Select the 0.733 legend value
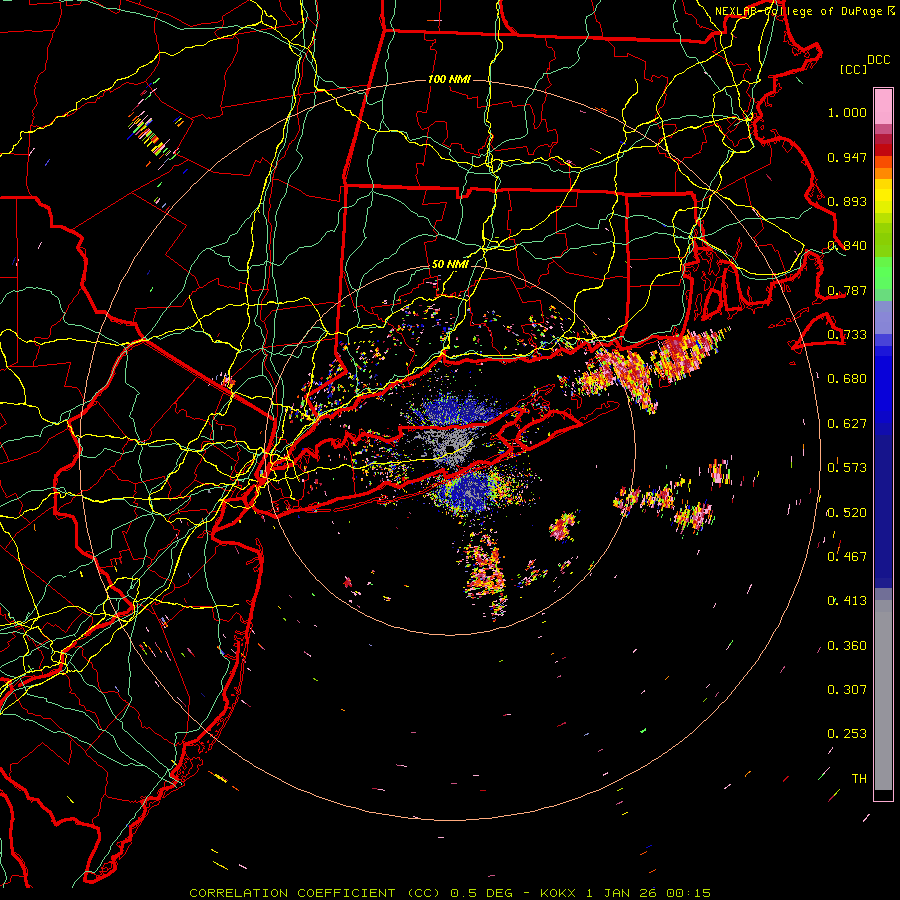The height and width of the screenshot is (900, 900). pos(847,335)
